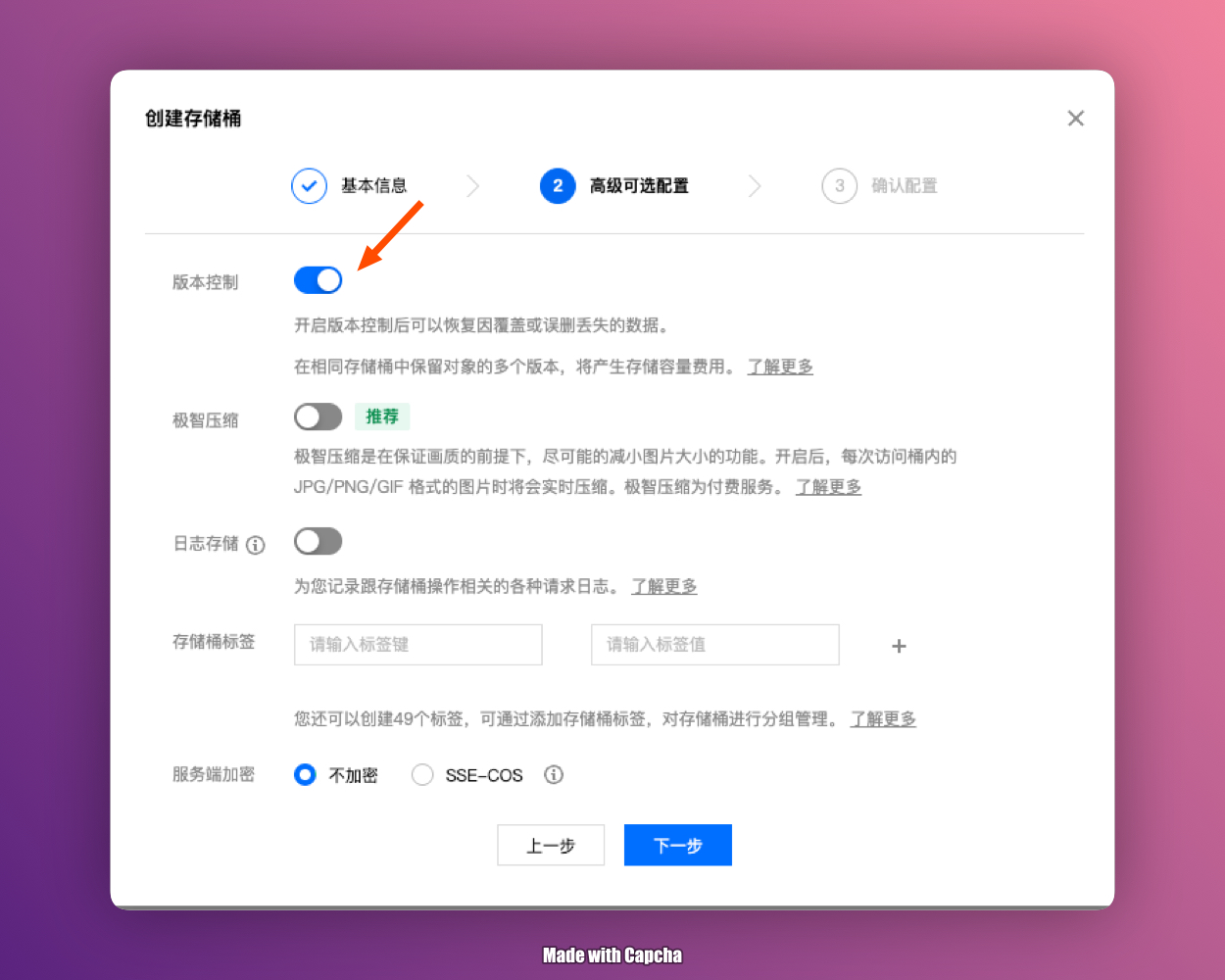Enable the 极智压缩 switch
The height and width of the screenshot is (980, 1225).
tap(318, 417)
